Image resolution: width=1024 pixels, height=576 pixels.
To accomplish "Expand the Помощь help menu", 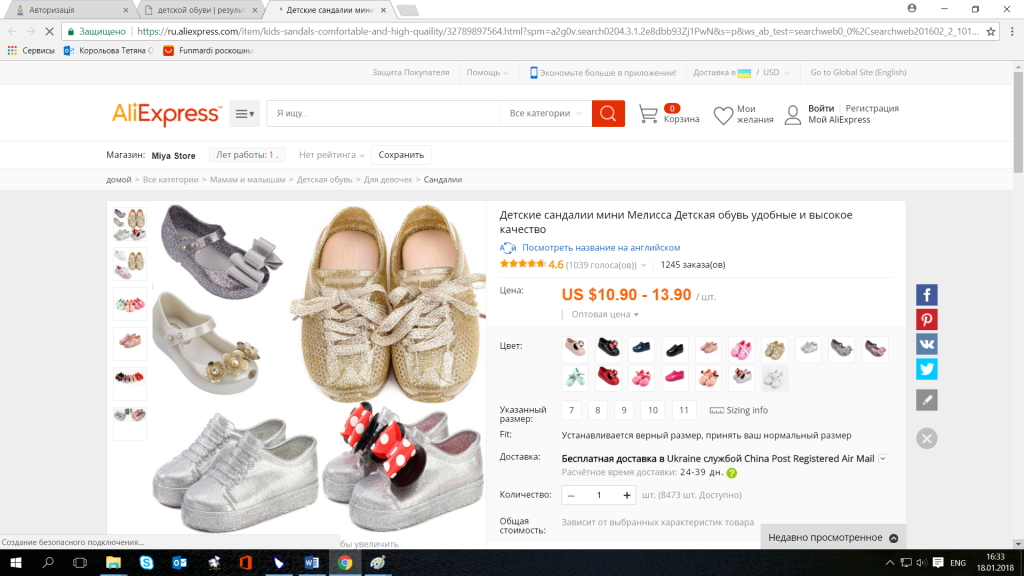I will (x=487, y=72).
